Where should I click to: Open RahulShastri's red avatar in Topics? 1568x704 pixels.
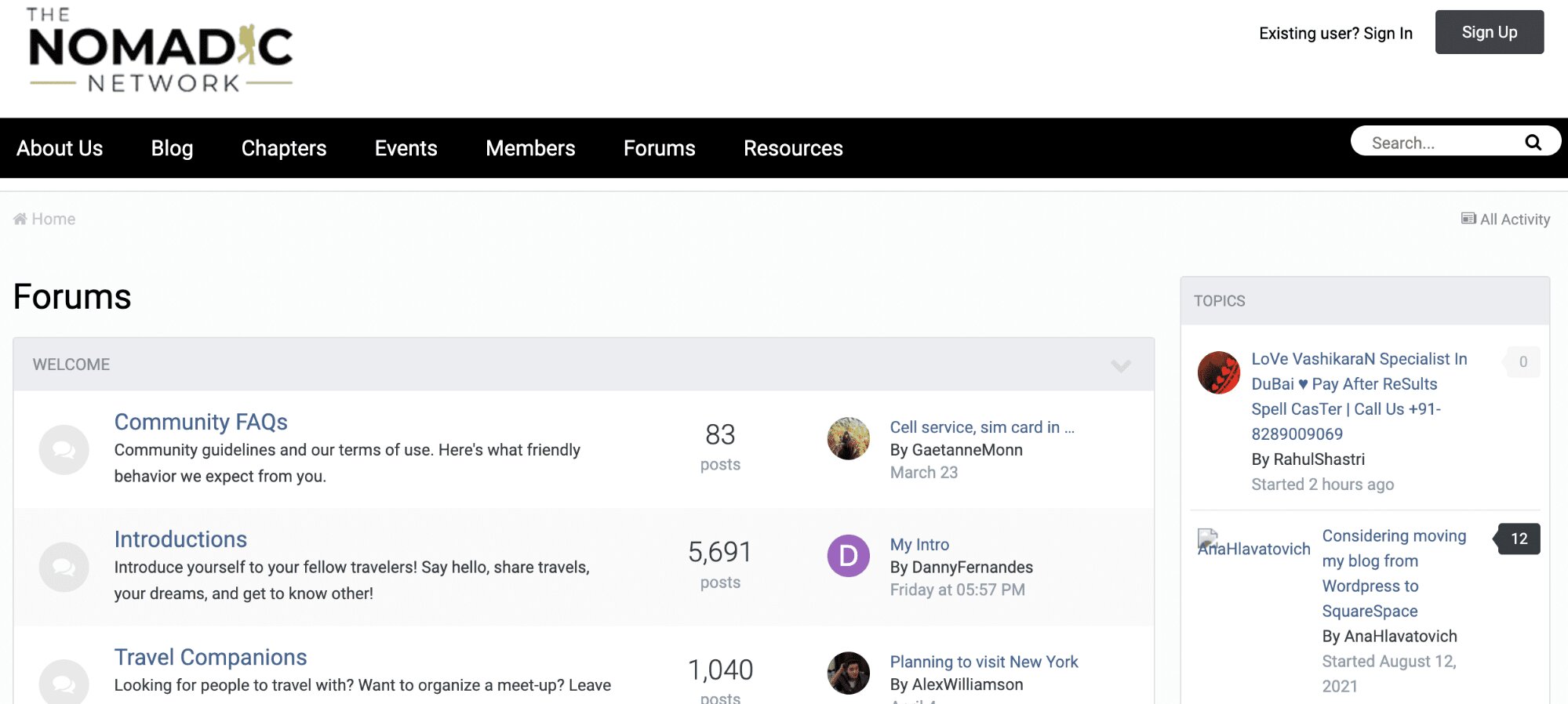1218,372
